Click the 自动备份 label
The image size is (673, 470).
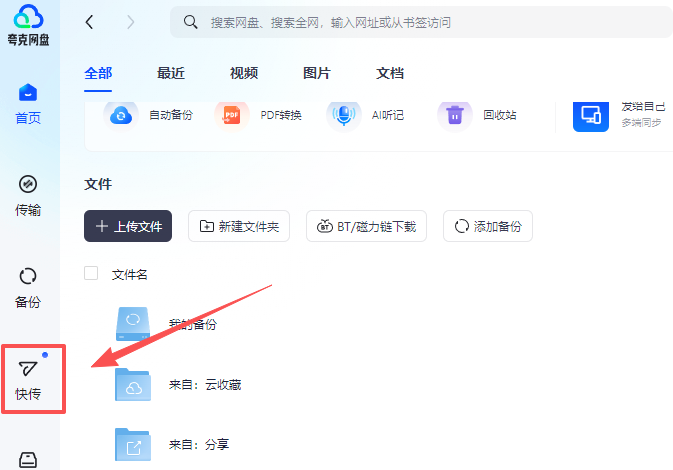coord(171,115)
